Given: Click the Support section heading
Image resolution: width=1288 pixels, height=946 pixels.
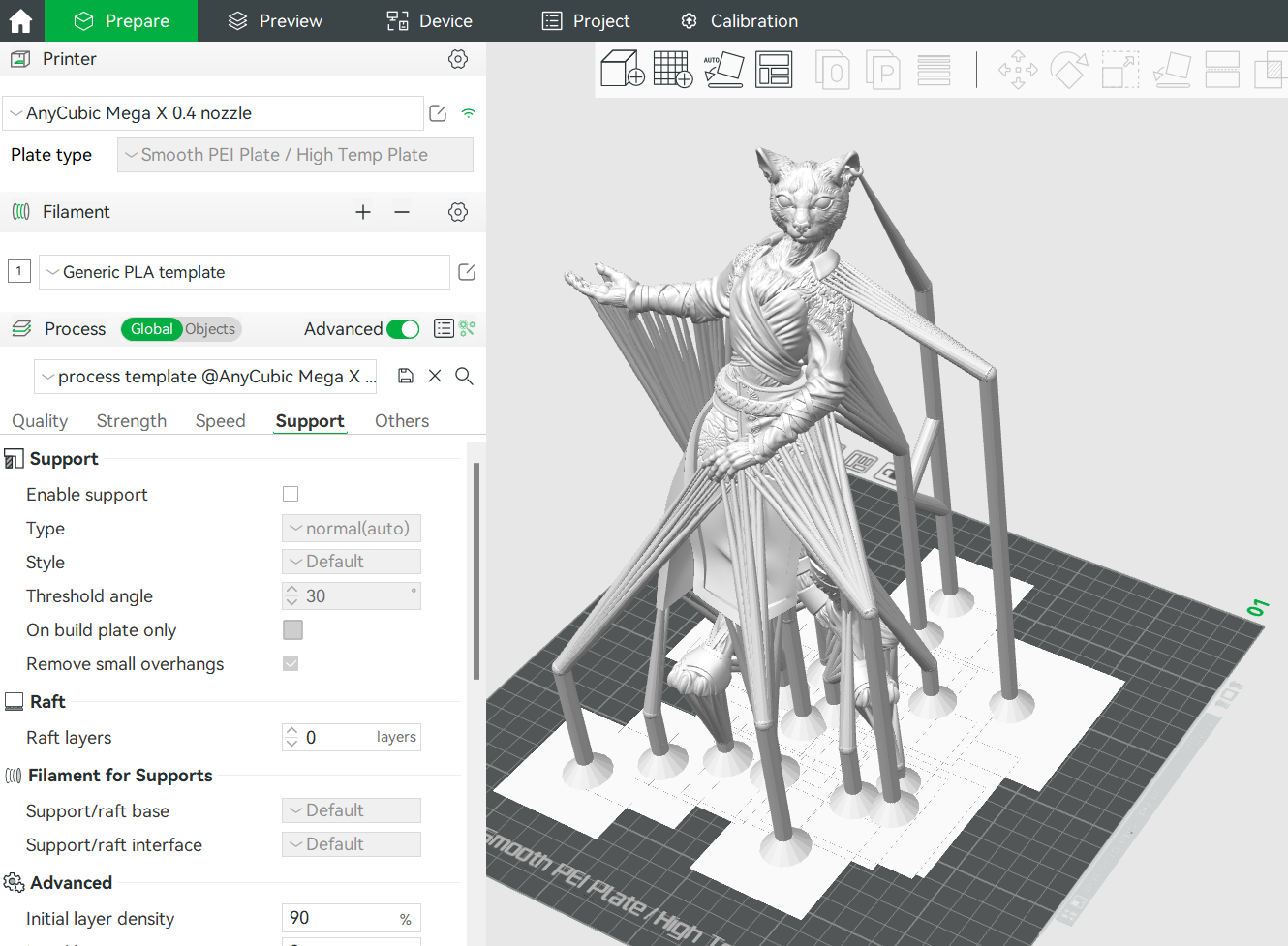Looking at the screenshot, I should [x=64, y=459].
